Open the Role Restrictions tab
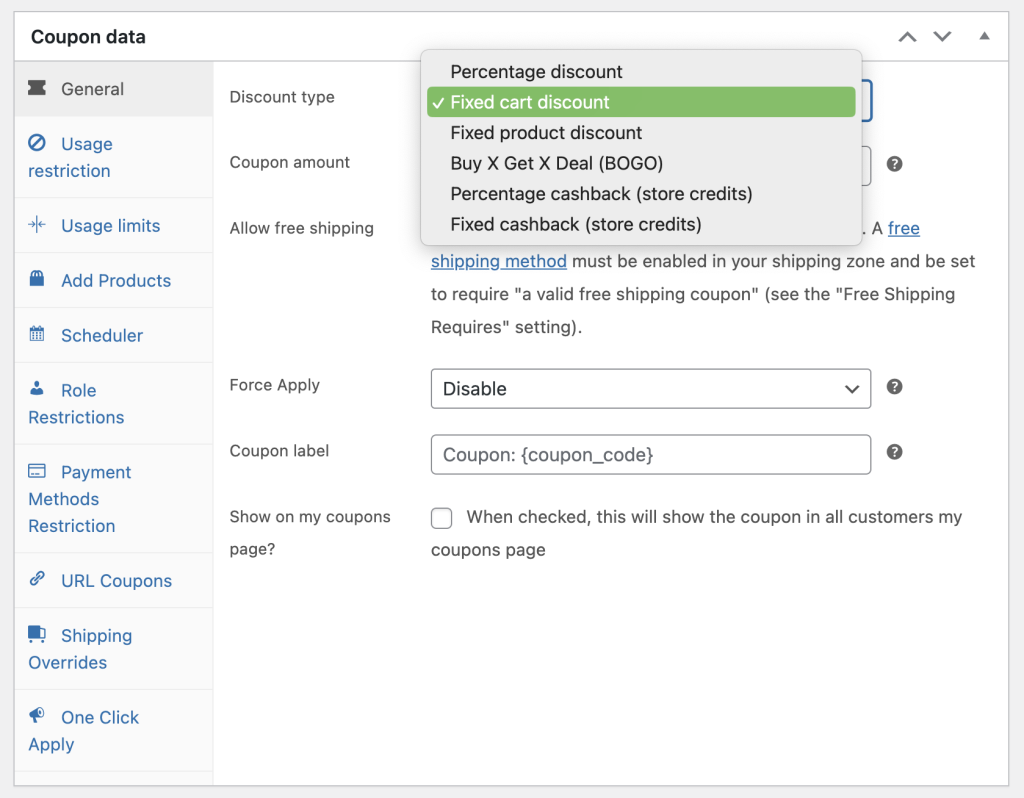Screen dimensions: 1024x798 point(114,404)
